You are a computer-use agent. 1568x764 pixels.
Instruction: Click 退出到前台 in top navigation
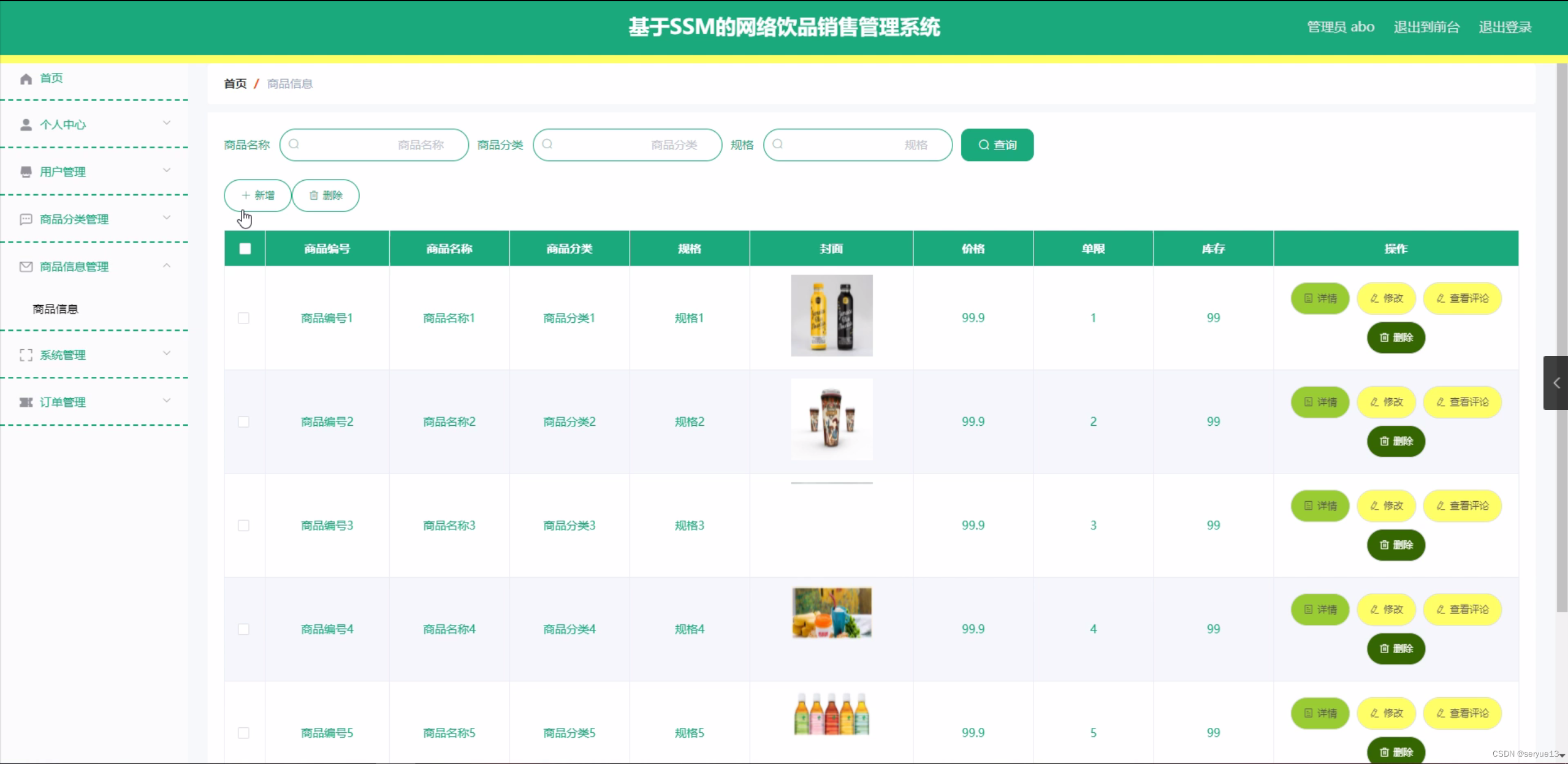[x=1426, y=27]
